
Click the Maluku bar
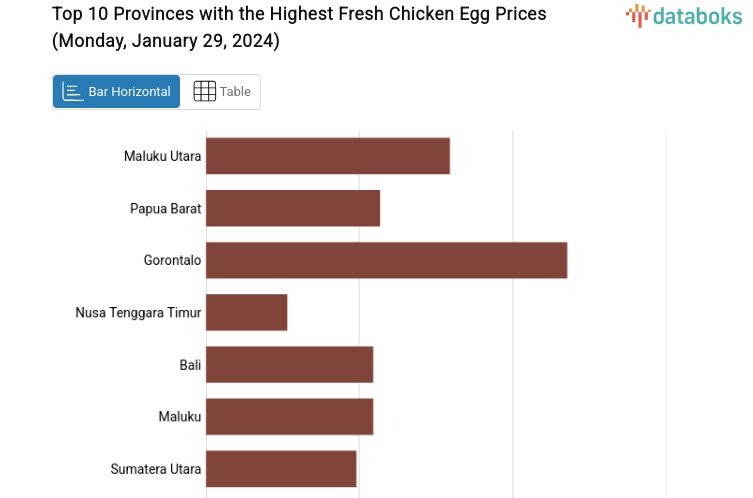pos(289,416)
